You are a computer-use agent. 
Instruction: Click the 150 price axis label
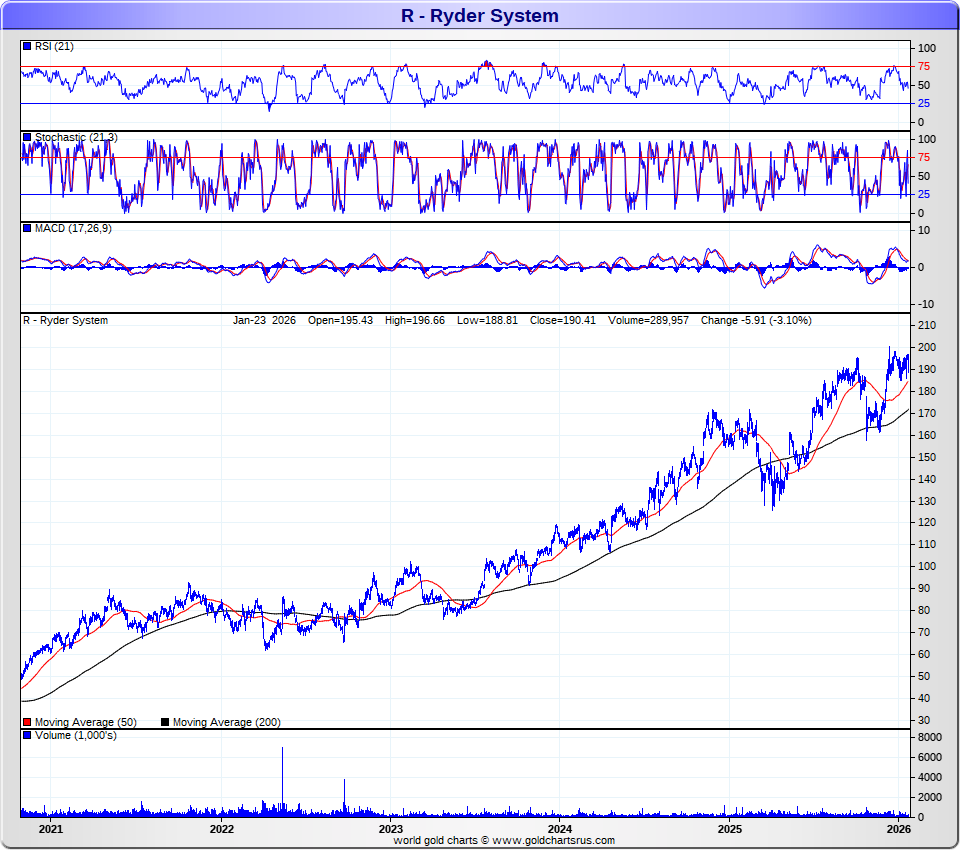coord(927,457)
